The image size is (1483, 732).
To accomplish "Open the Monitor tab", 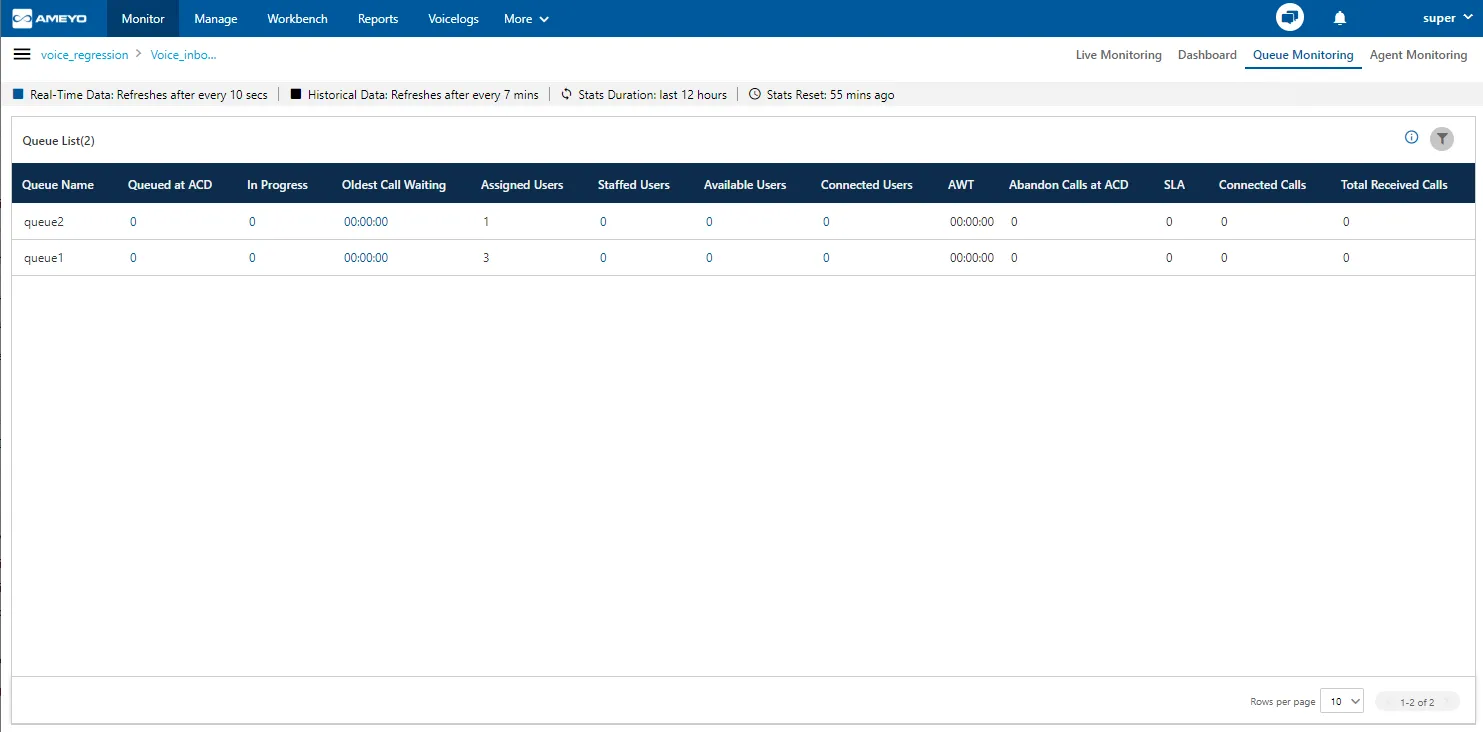I will (x=143, y=18).
